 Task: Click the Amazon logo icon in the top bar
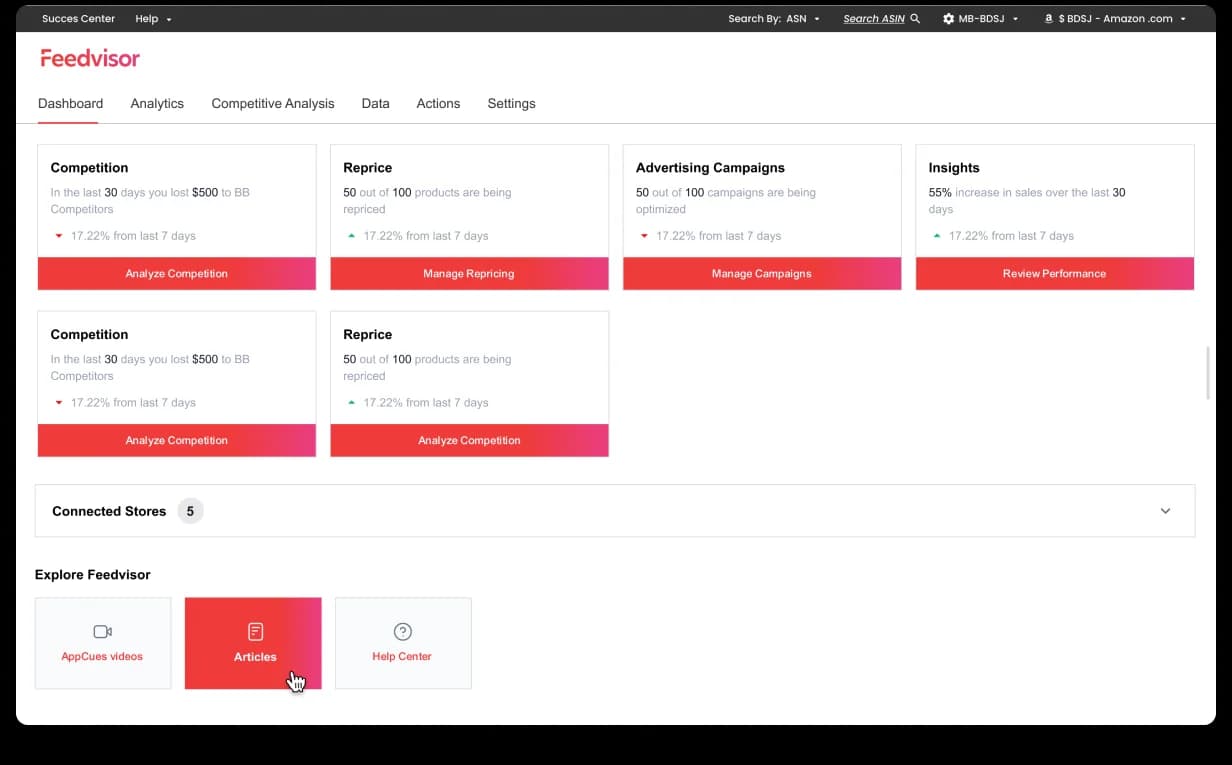coord(1049,19)
